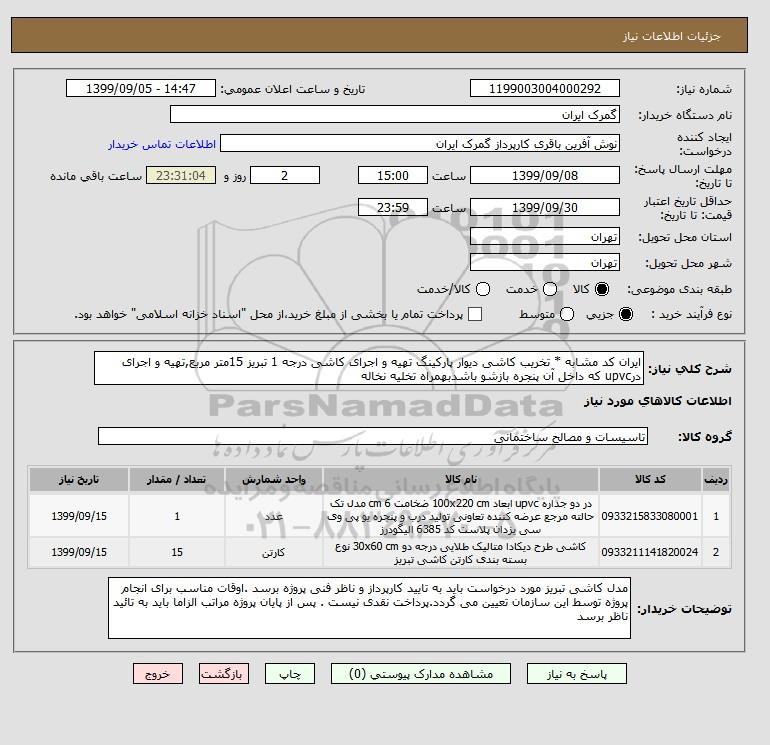Screen dimensions: 770x745
Task: Click the گروه کالا field تاسیسات و مصالح ساختمانی
Action: coord(373,436)
